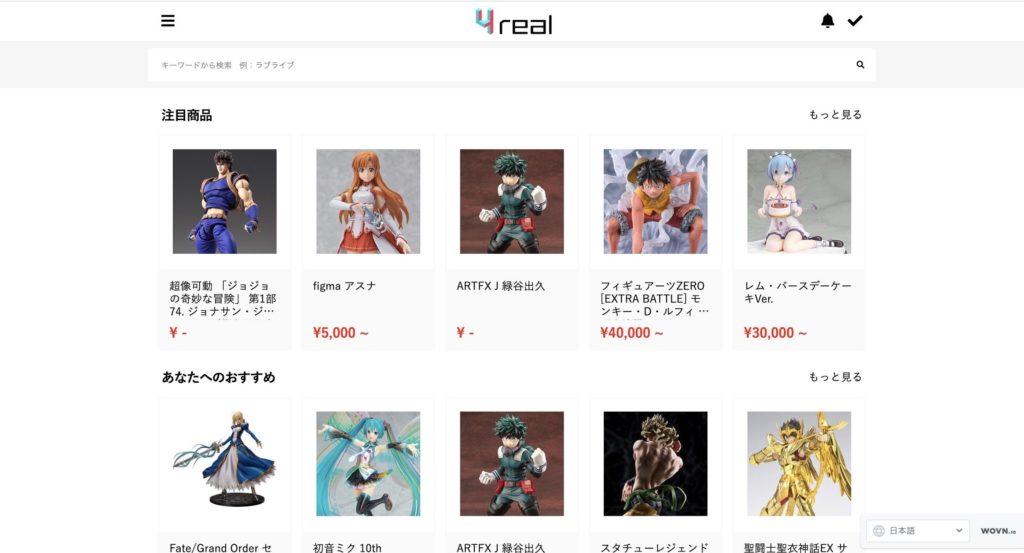
Task: Click the ARTFX J 緑谷出久 title in 注目商品
Action: (501, 286)
